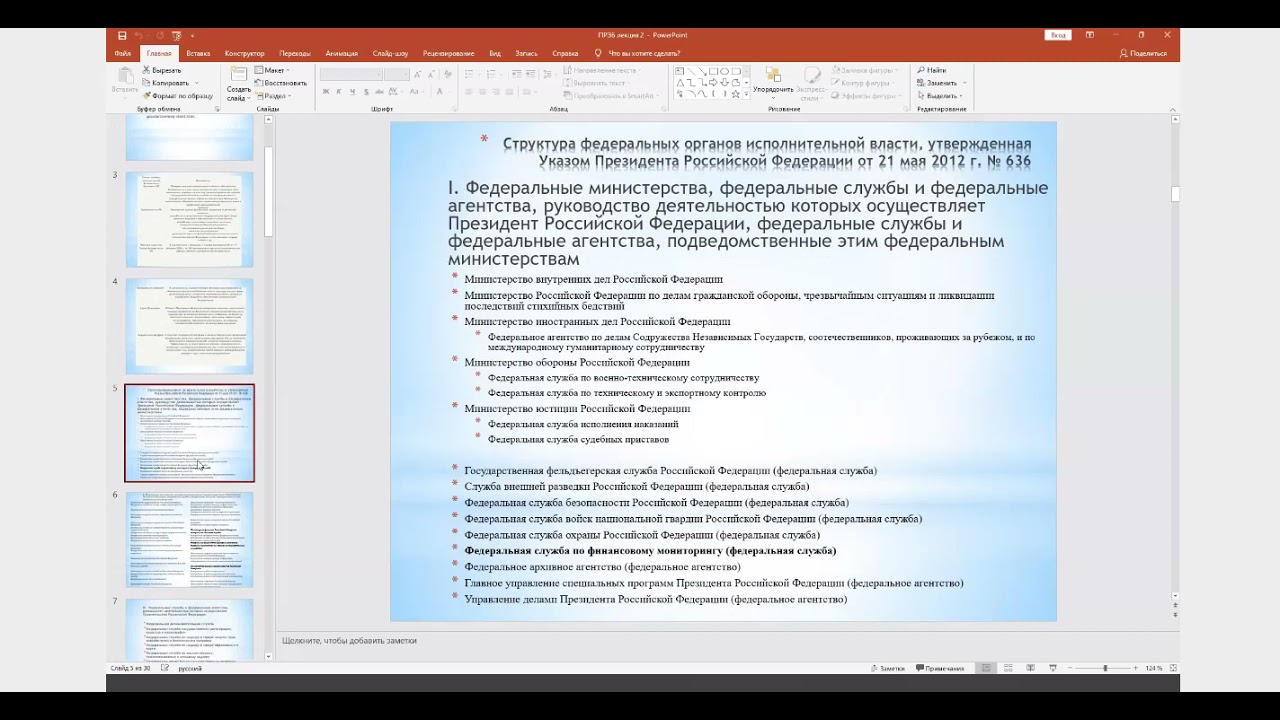Pick the triangle shape in shapes gallery
The width and height of the screenshot is (1280, 720).
pyautogui.click(x=680, y=82)
